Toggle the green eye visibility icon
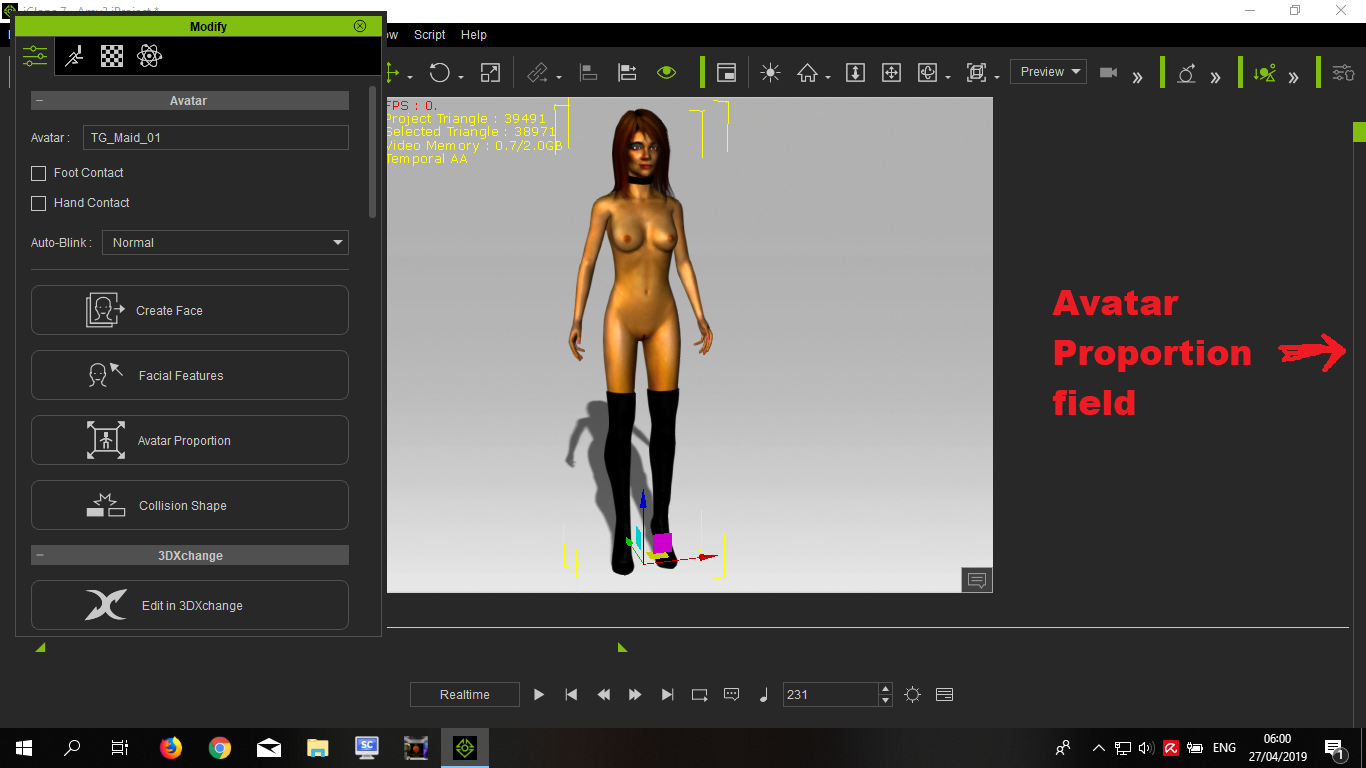This screenshot has height=768, width=1366. (667, 72)
